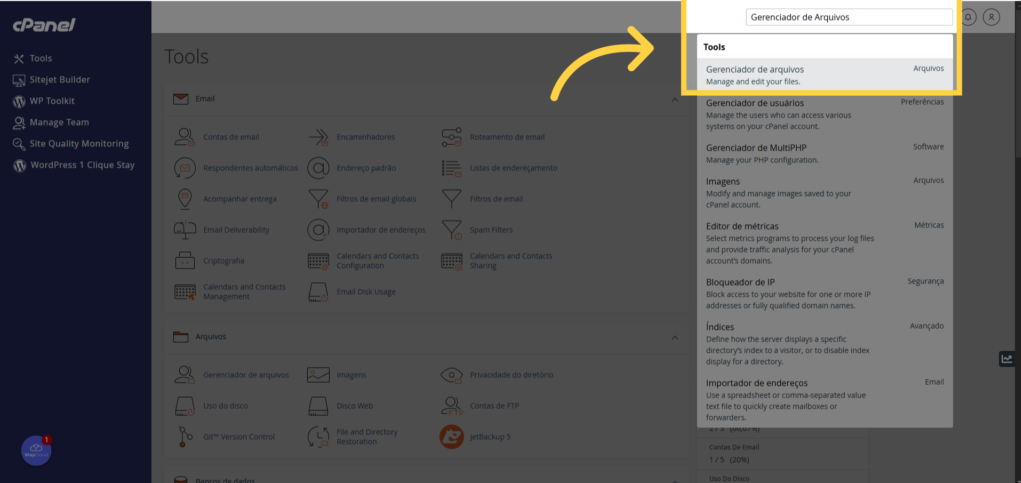This screenshot has height=483, width=1021.
Task: Open File and Directory Restoration link
Action: point(367,437)
